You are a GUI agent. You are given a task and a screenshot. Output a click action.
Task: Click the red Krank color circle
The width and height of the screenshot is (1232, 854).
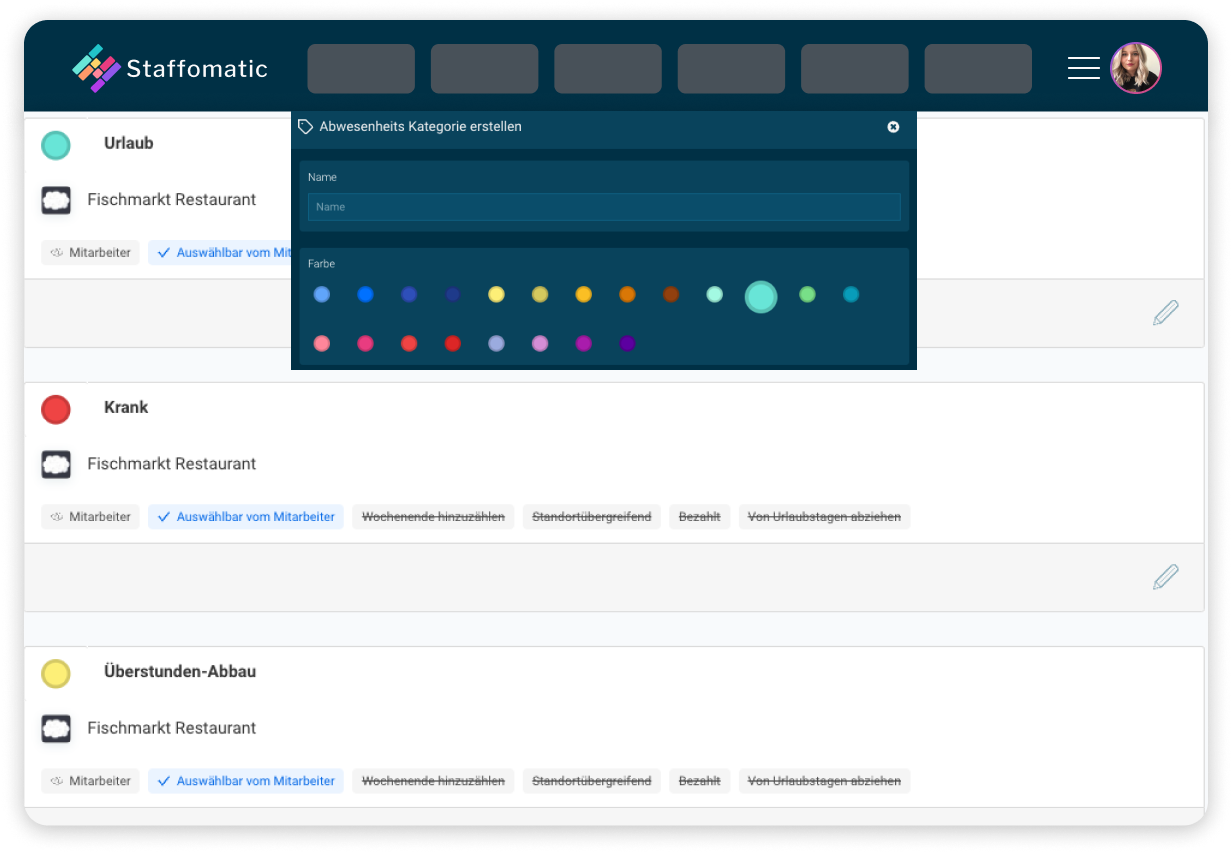coord(56,409)
